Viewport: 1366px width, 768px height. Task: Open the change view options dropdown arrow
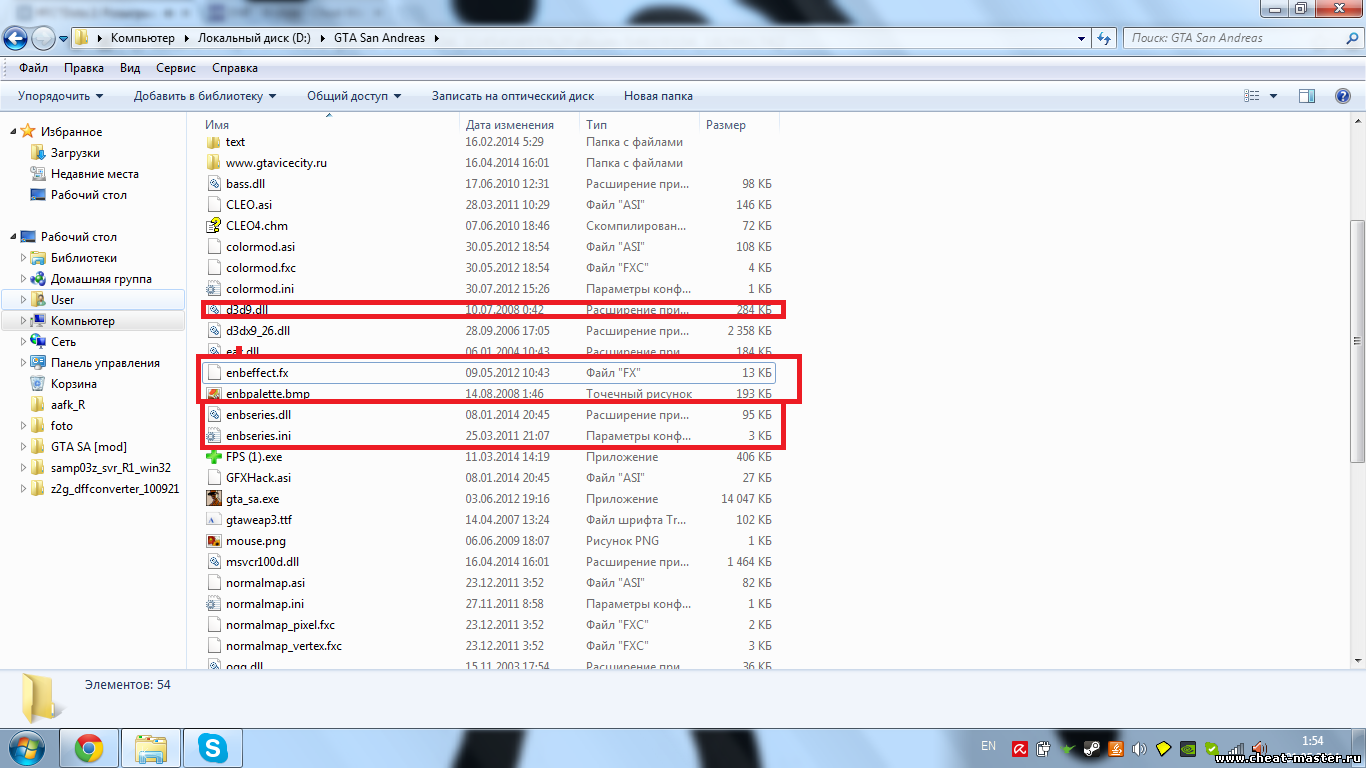(x=1273, y=96)
